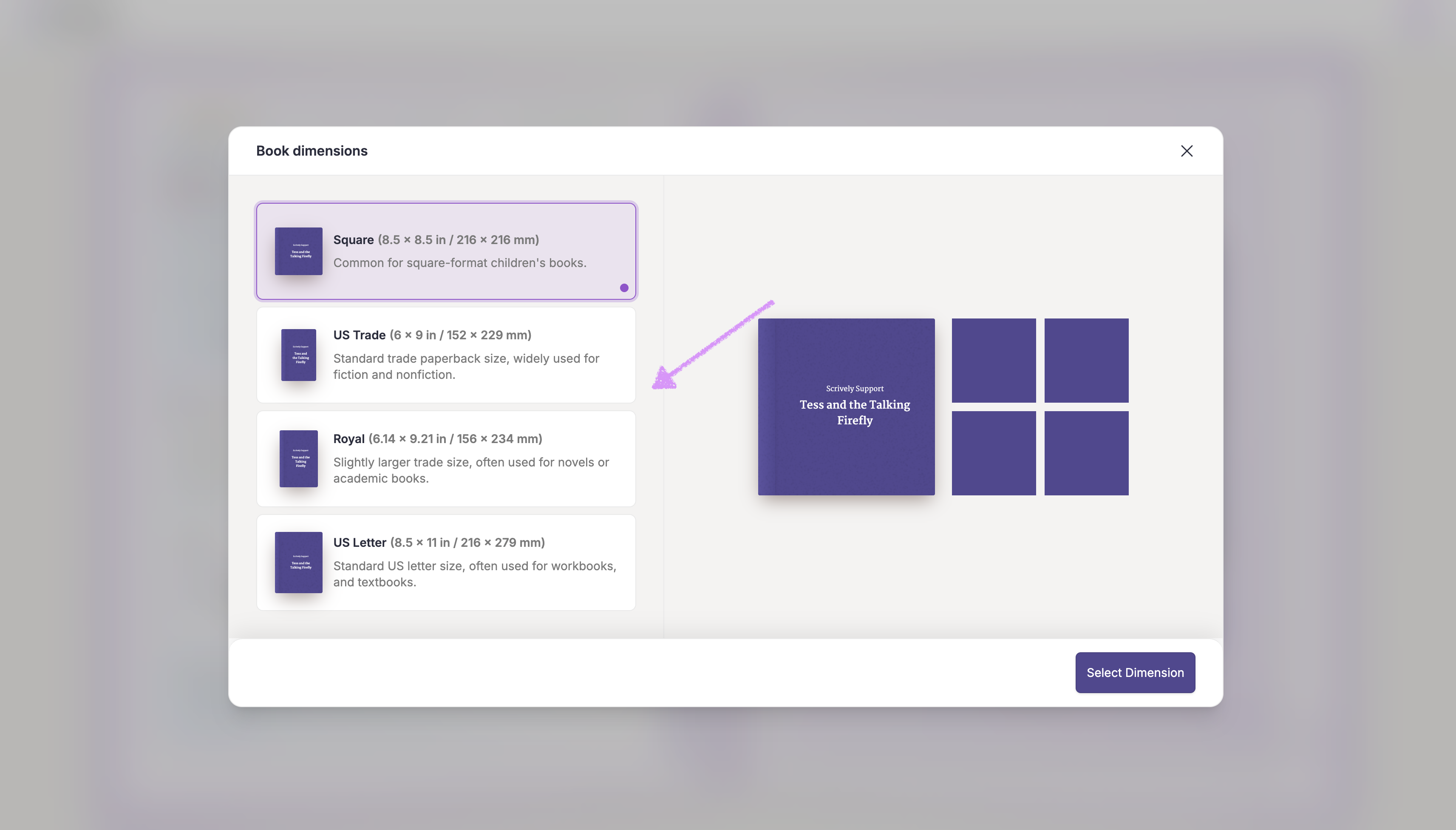Click the top-left preview page square

pyautogui.click(x=994, y=360)
